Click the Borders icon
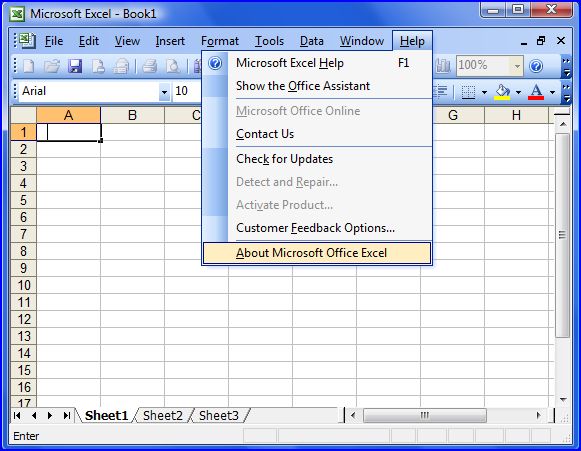581x451 pixels. click(468, 92)
